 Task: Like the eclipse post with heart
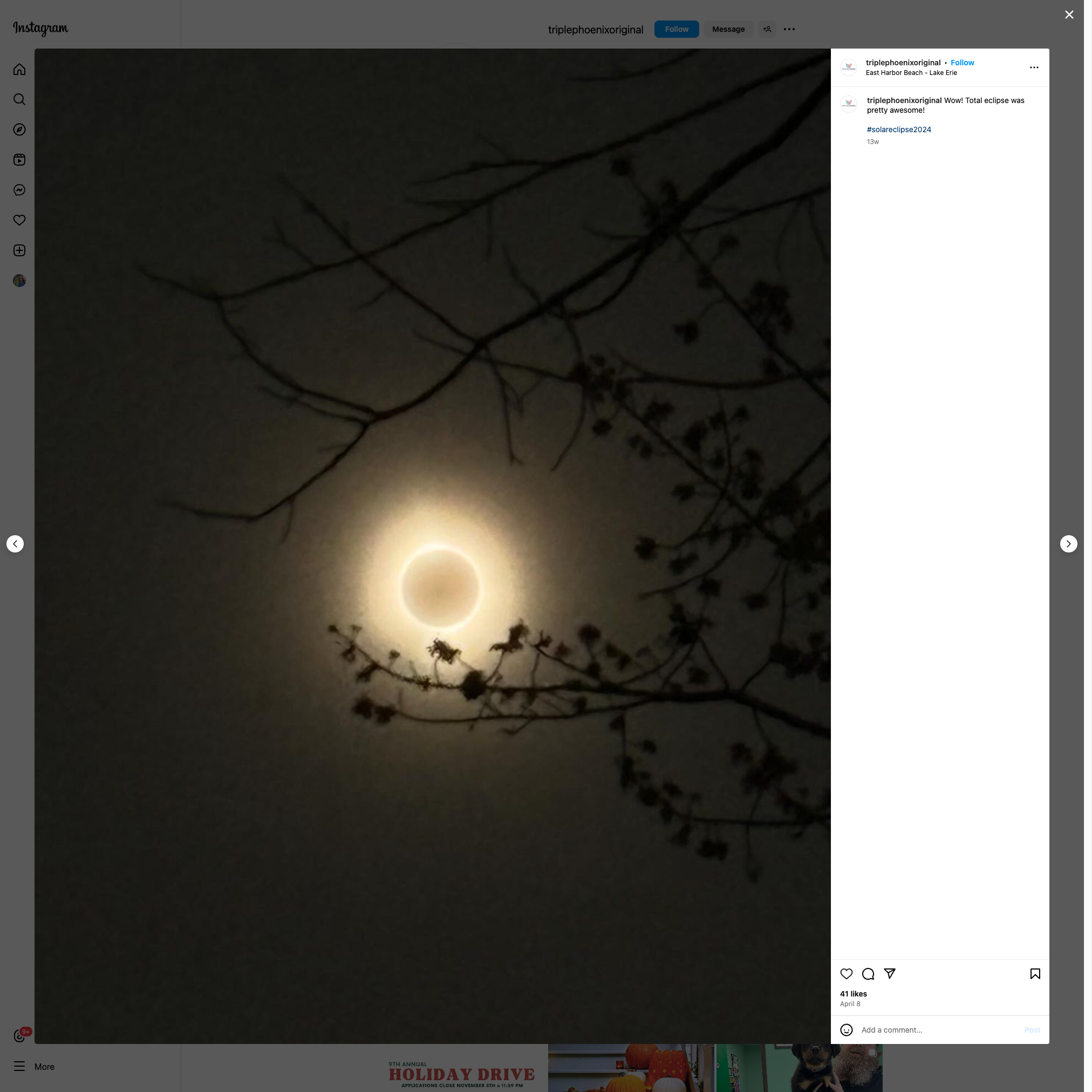point(846,973)
